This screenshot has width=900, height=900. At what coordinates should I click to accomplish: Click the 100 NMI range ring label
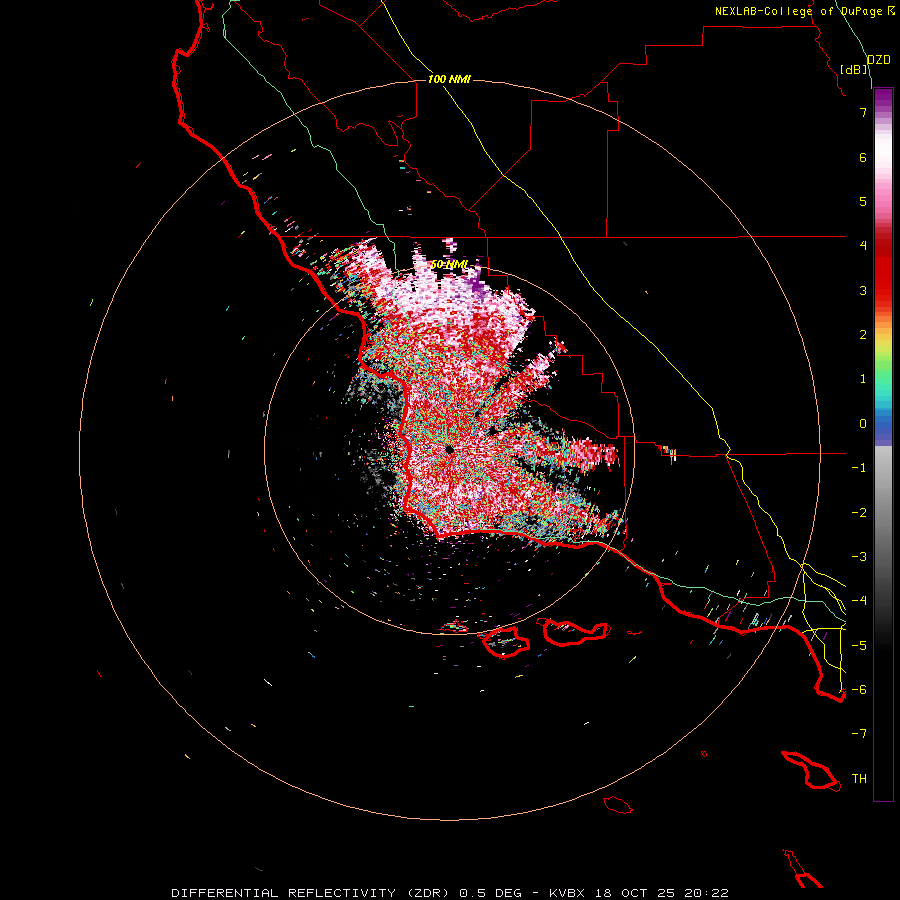coord(449,79)
